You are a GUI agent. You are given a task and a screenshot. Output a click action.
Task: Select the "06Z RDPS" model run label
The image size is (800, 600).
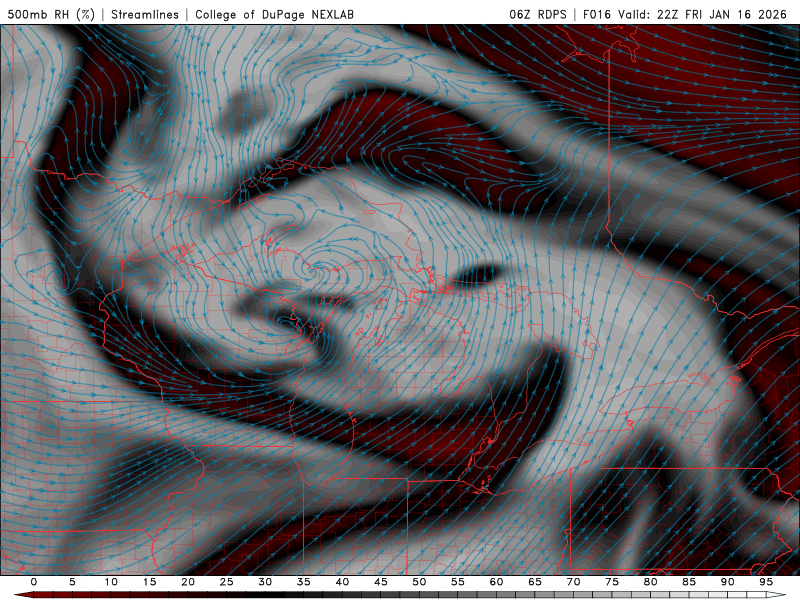click(x=538, y=14)
